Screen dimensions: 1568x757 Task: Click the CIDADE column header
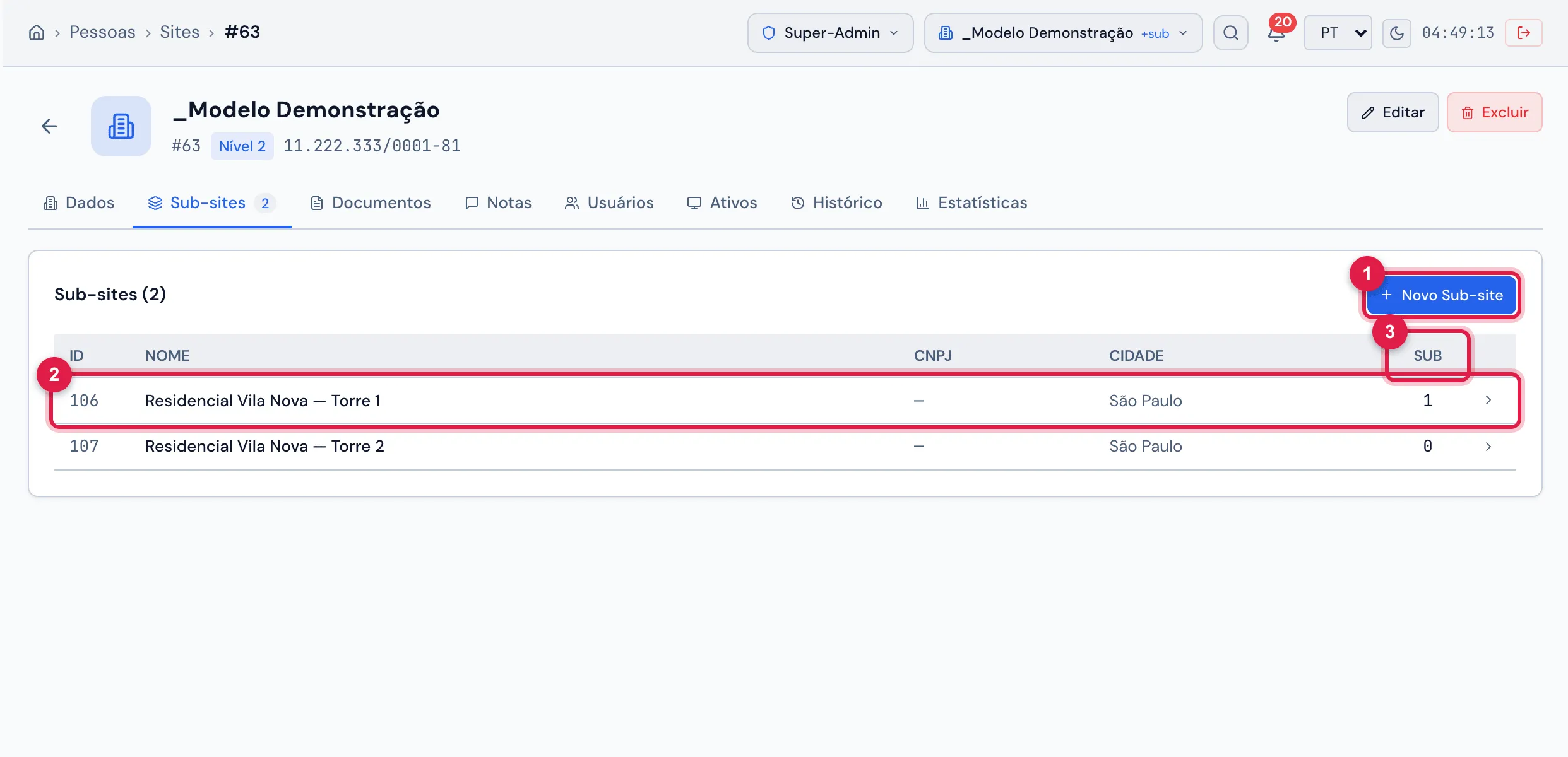point(1136,356)
